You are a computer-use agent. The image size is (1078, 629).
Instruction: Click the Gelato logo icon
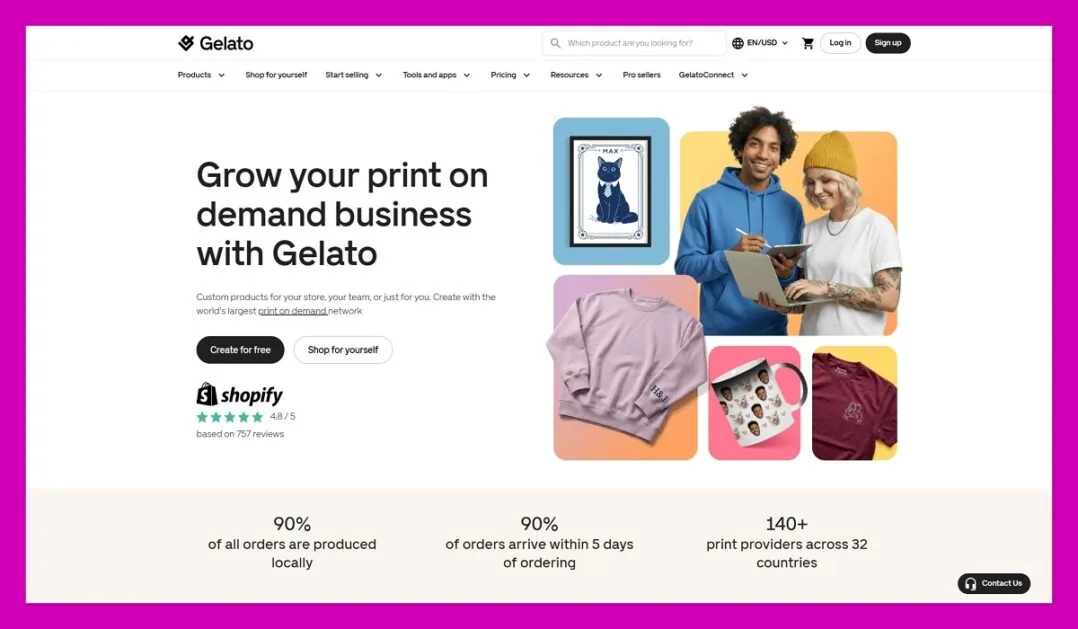coord(186,43)
